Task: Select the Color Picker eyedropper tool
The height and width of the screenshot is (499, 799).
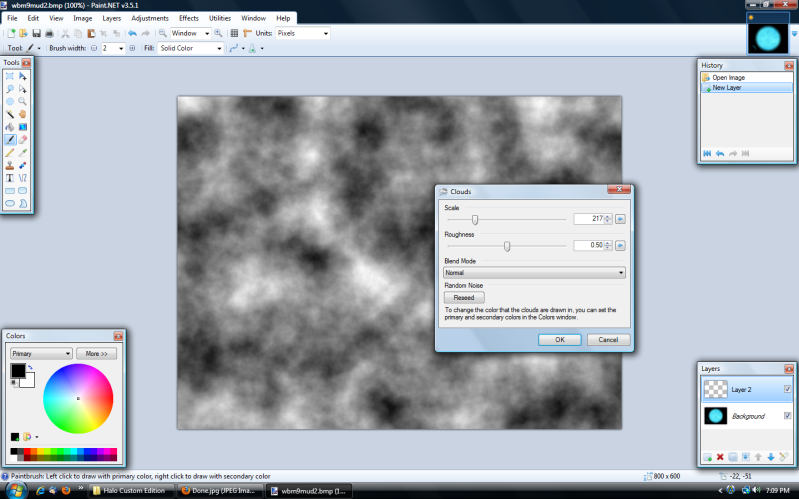Action: (x=22, y=152)
